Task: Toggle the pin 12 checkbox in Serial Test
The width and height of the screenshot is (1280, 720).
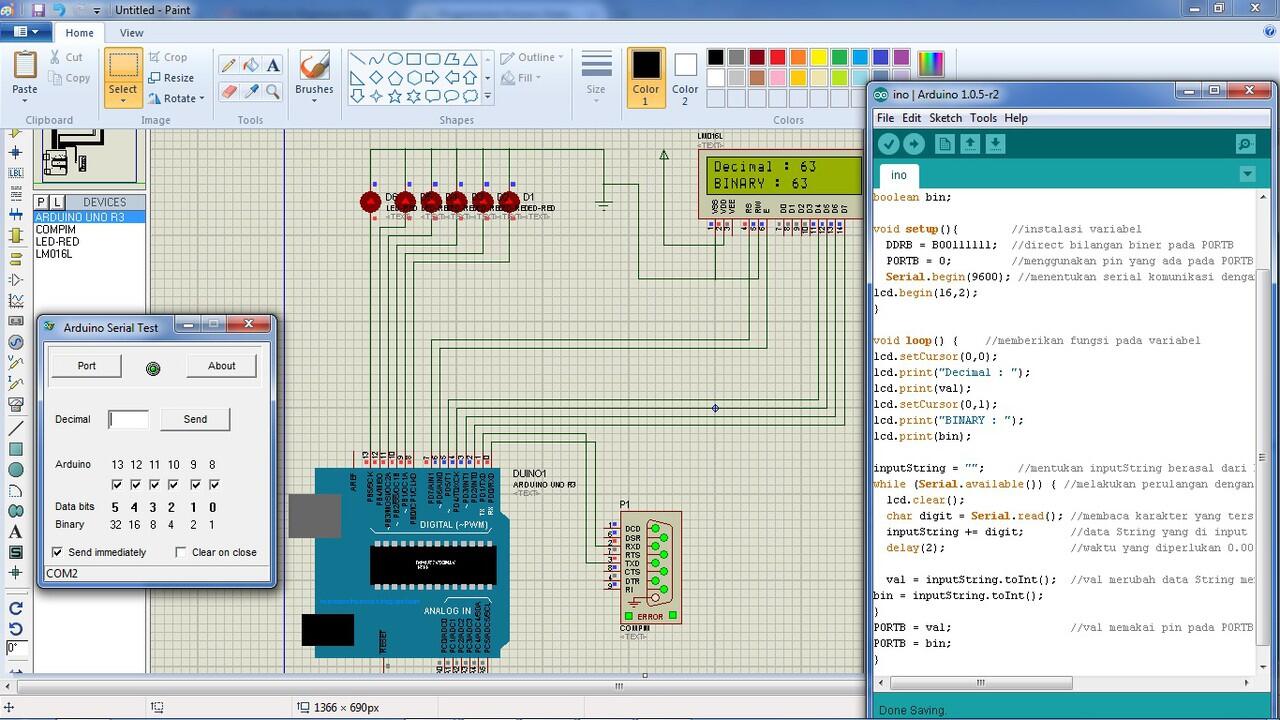Action: (x=136, y=485)
